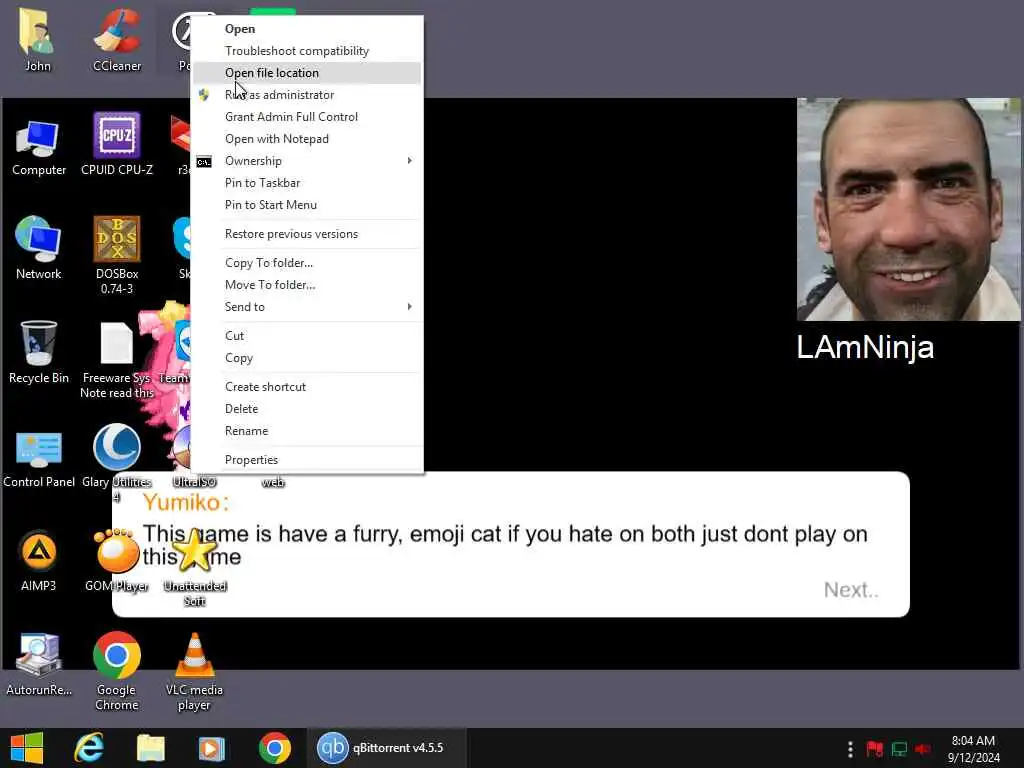Viewport: 1024px width, 768px height.
Task: Launch AutorunRe... desktop shortcut
Action: click(x=39, y=665)
